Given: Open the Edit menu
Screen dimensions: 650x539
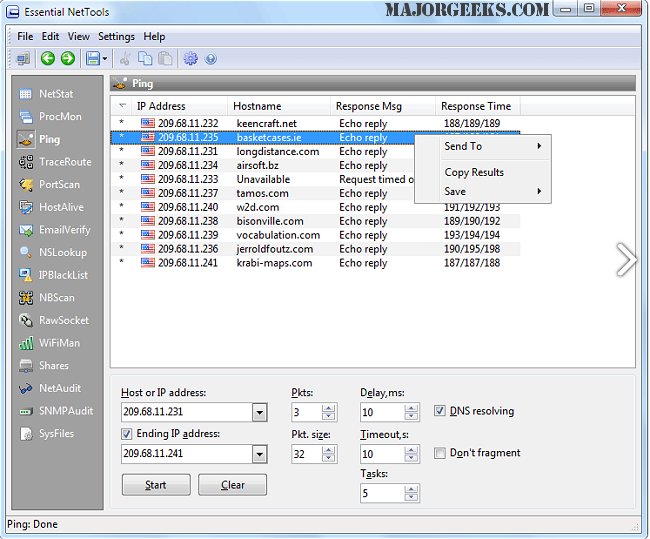Looking at the screenshot, I should click(x=50, y=36).
